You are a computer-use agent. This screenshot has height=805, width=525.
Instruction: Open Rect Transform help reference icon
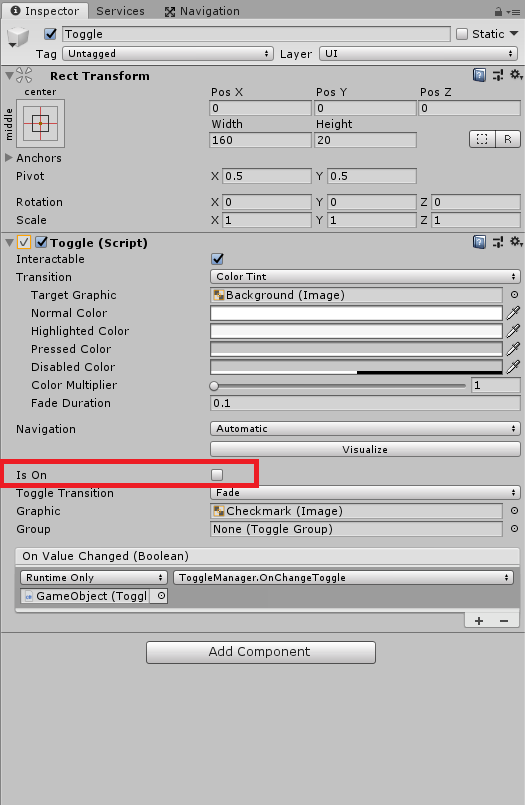pyautogui.click(x=479, y=75)
